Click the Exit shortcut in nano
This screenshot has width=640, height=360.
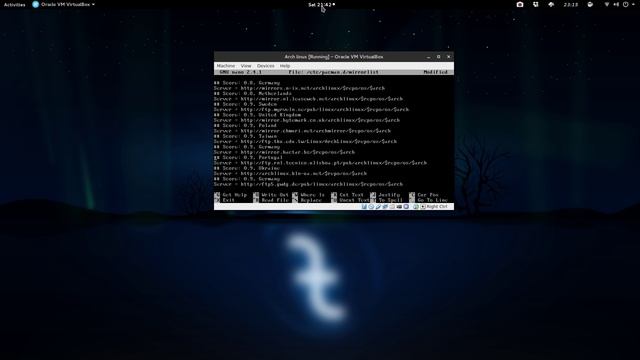(225, 200)
